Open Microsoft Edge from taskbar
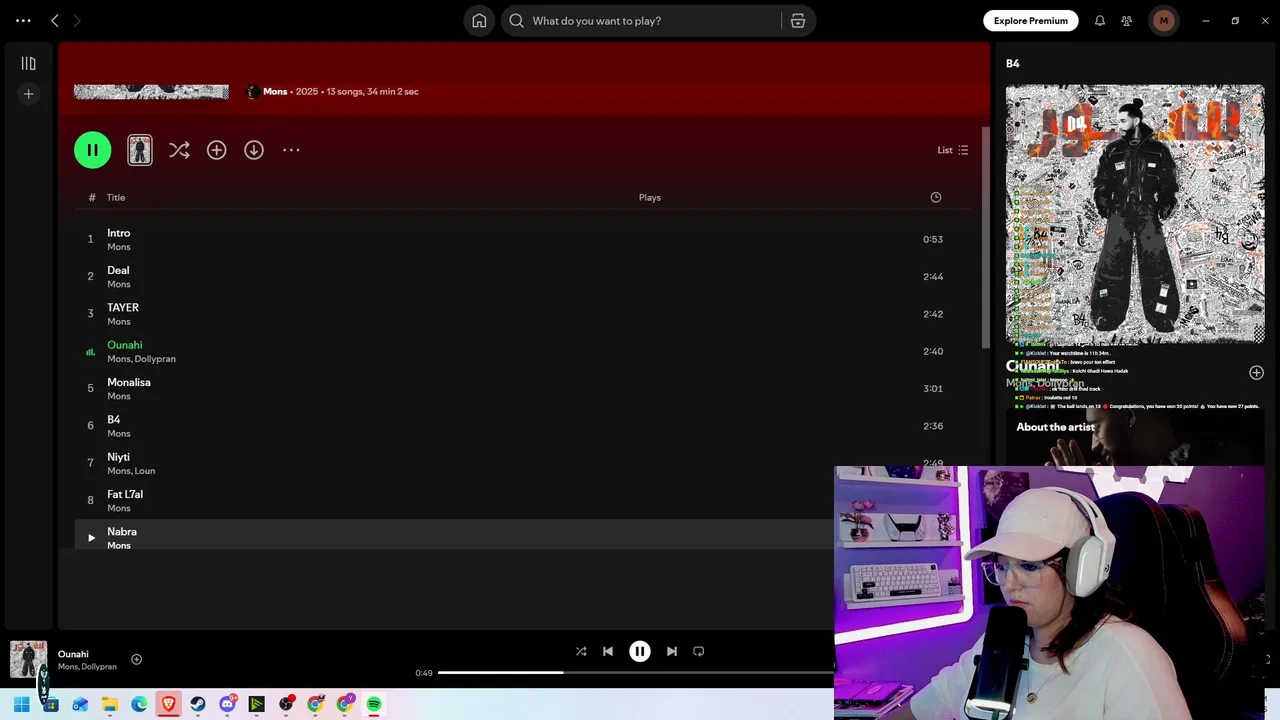 (139, 704)
